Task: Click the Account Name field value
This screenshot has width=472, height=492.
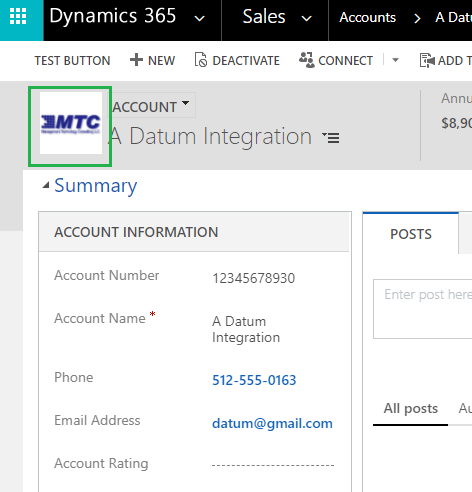Action: click(x=246, y=329)
